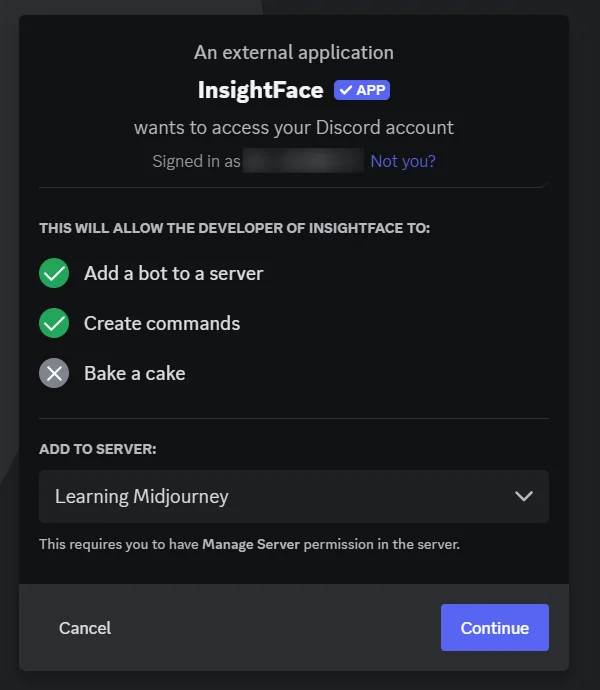600x690 pixels.
Task: Click the 'Signed in as' label
Action: point(196,161)
